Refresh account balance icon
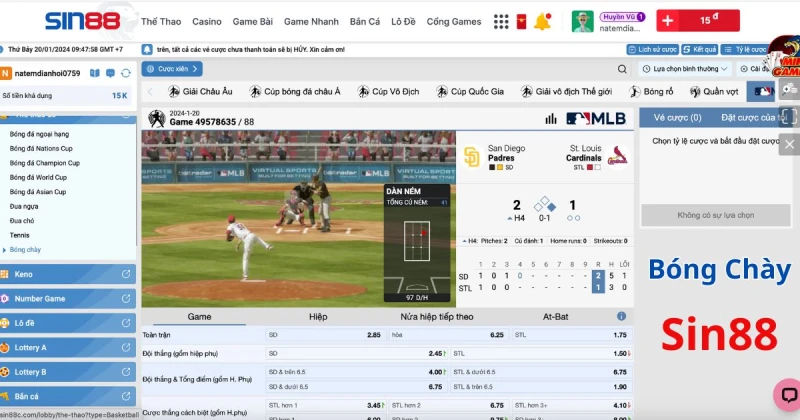 pos(126,73)
